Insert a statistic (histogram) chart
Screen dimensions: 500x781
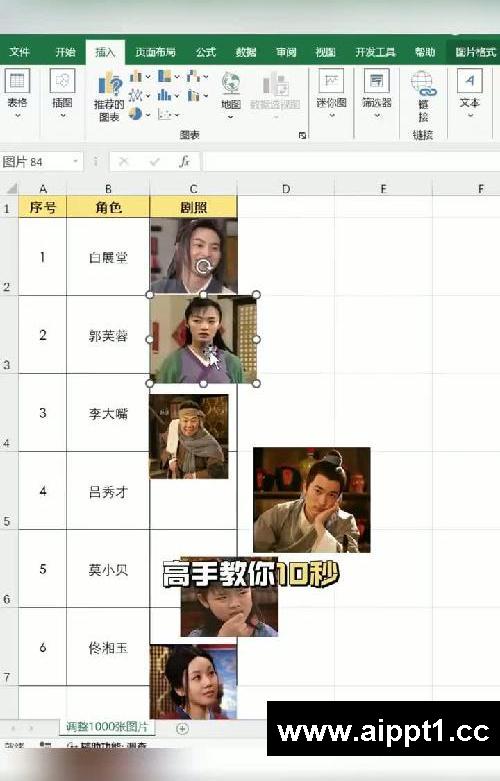[165, 95]
